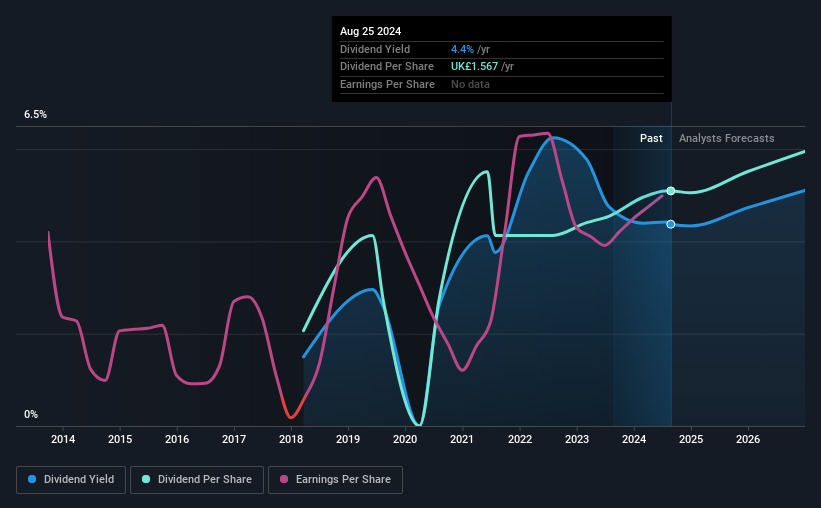Click the 2014 label on the timeline axis
The image size is (821, 508).
click(x=63, y=439)
